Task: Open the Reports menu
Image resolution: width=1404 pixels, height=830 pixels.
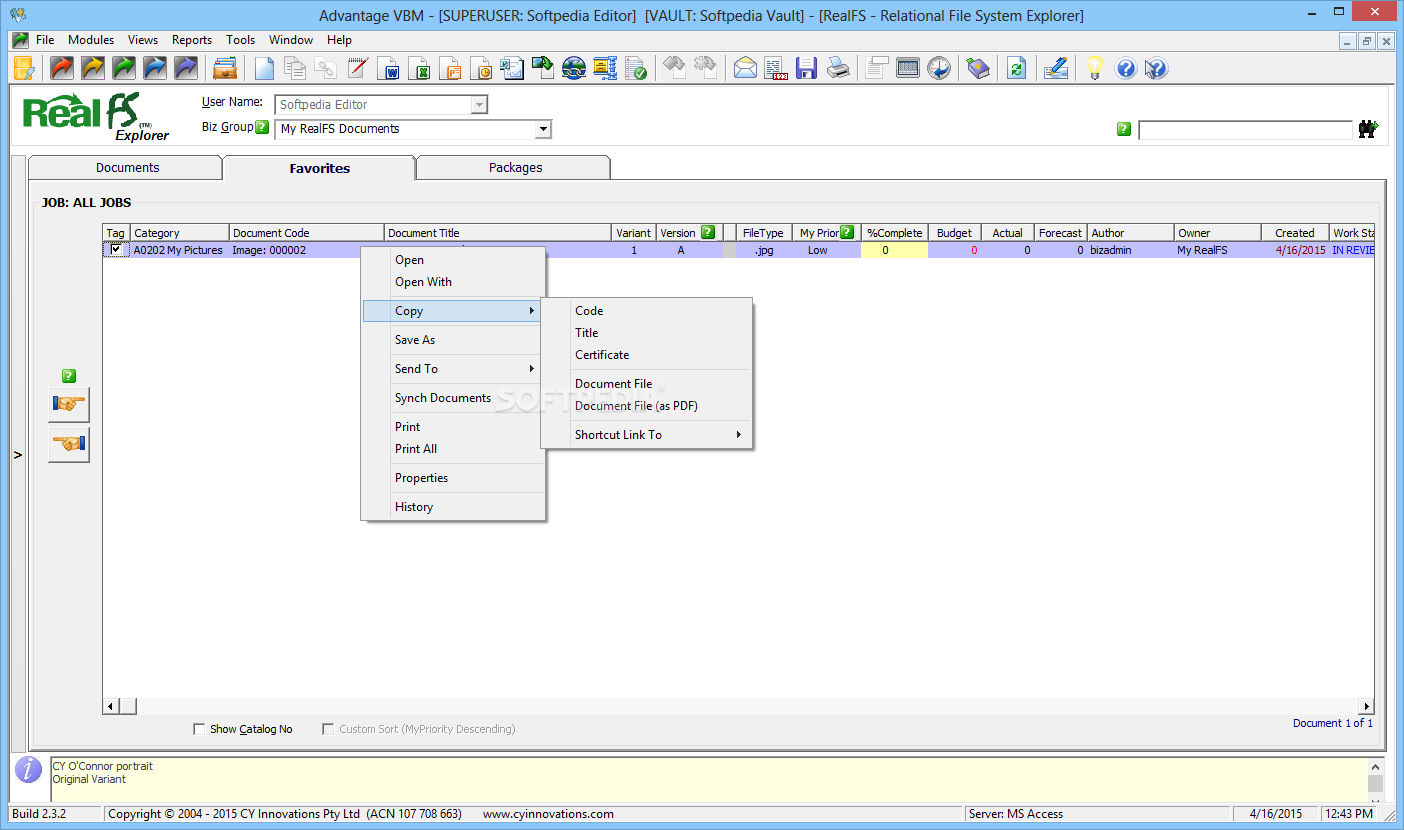Action: [192, 40]
